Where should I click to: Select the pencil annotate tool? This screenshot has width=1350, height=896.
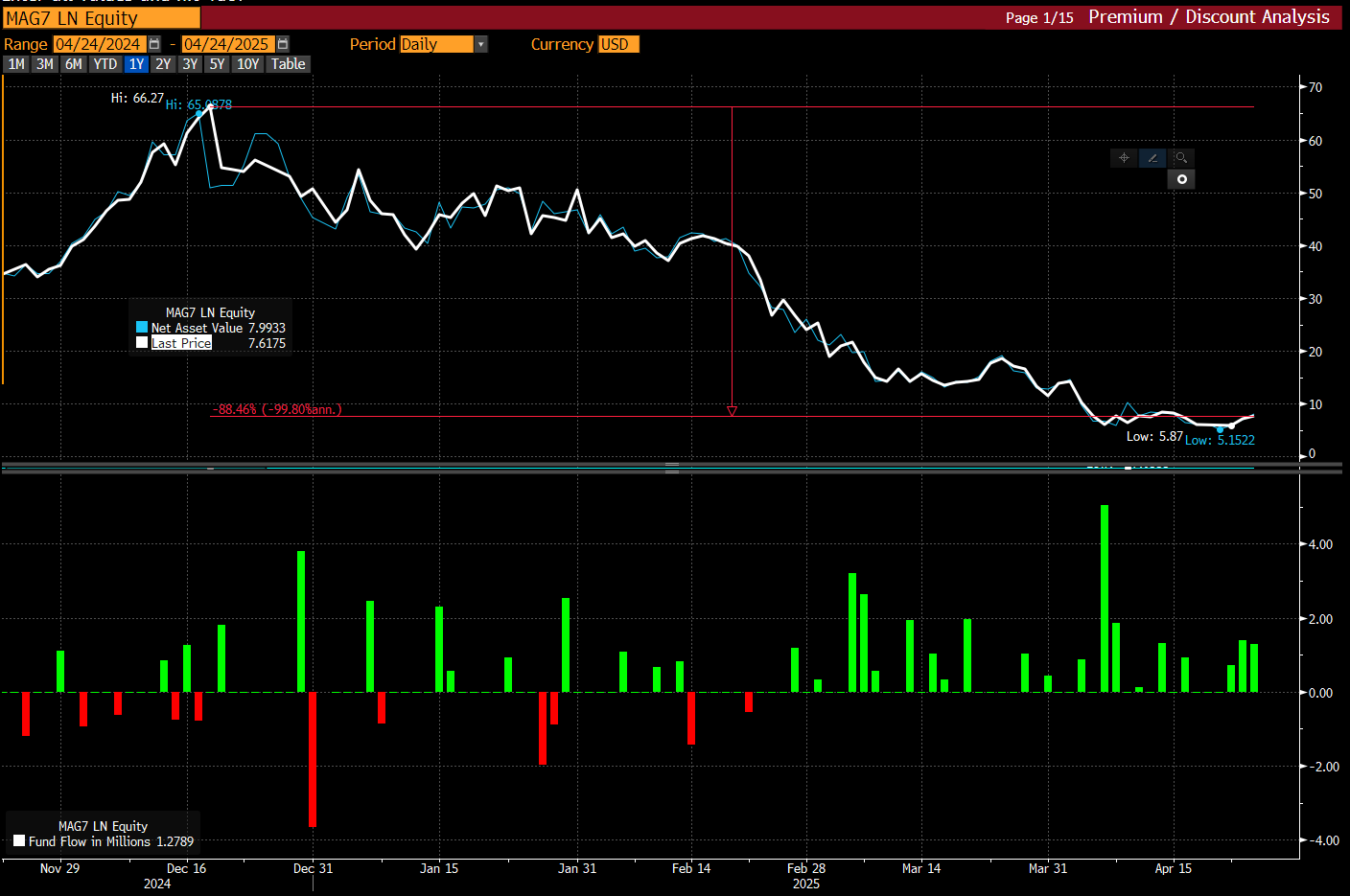[1152, 158]
